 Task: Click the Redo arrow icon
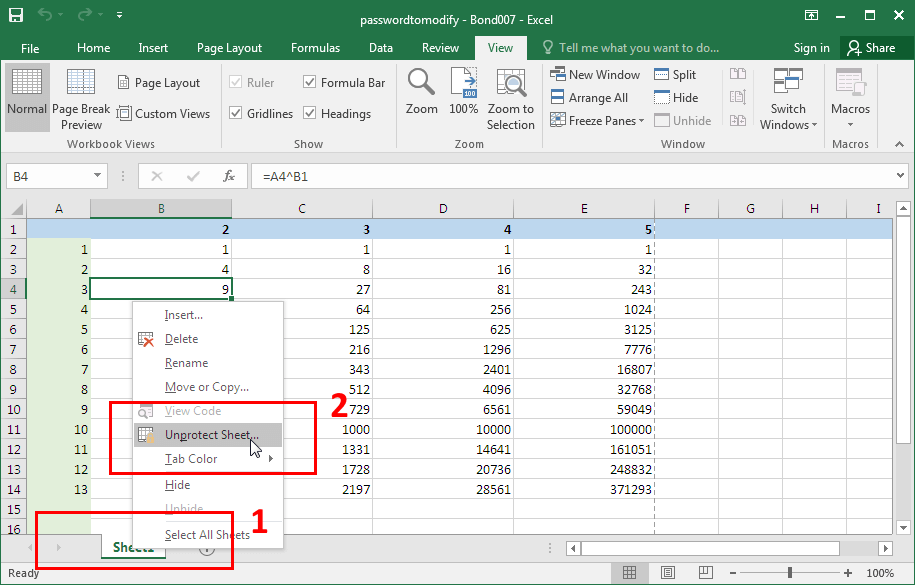[x=85, y=15]
